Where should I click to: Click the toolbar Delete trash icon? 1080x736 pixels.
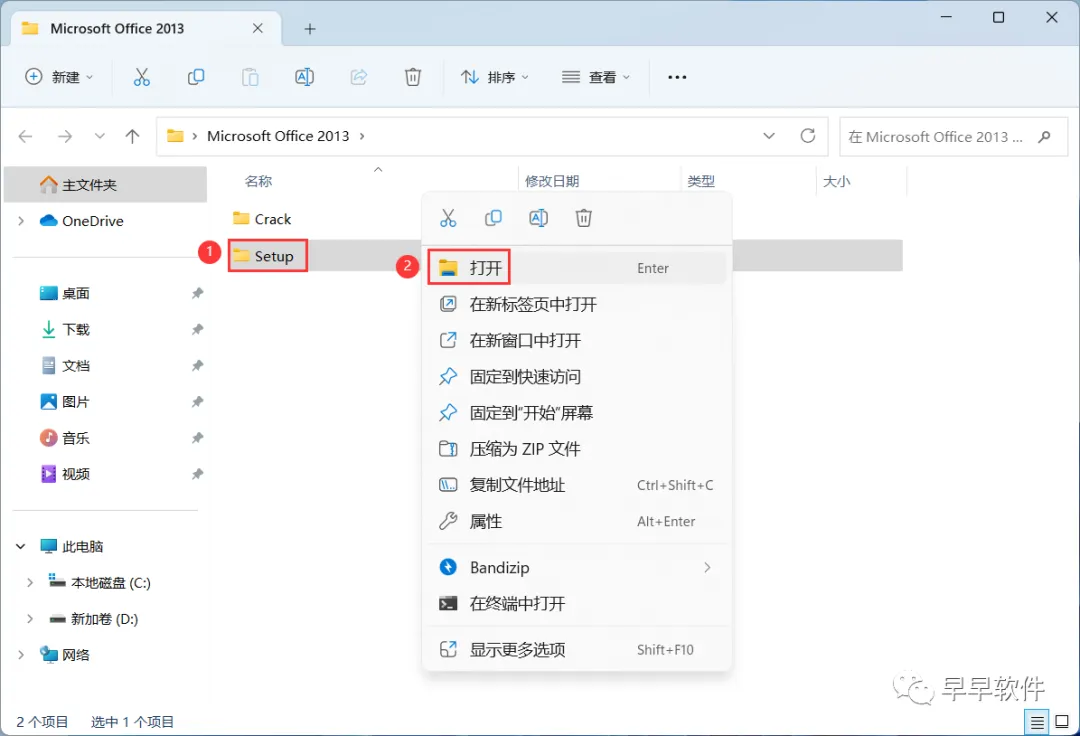(x=413, y=77)
